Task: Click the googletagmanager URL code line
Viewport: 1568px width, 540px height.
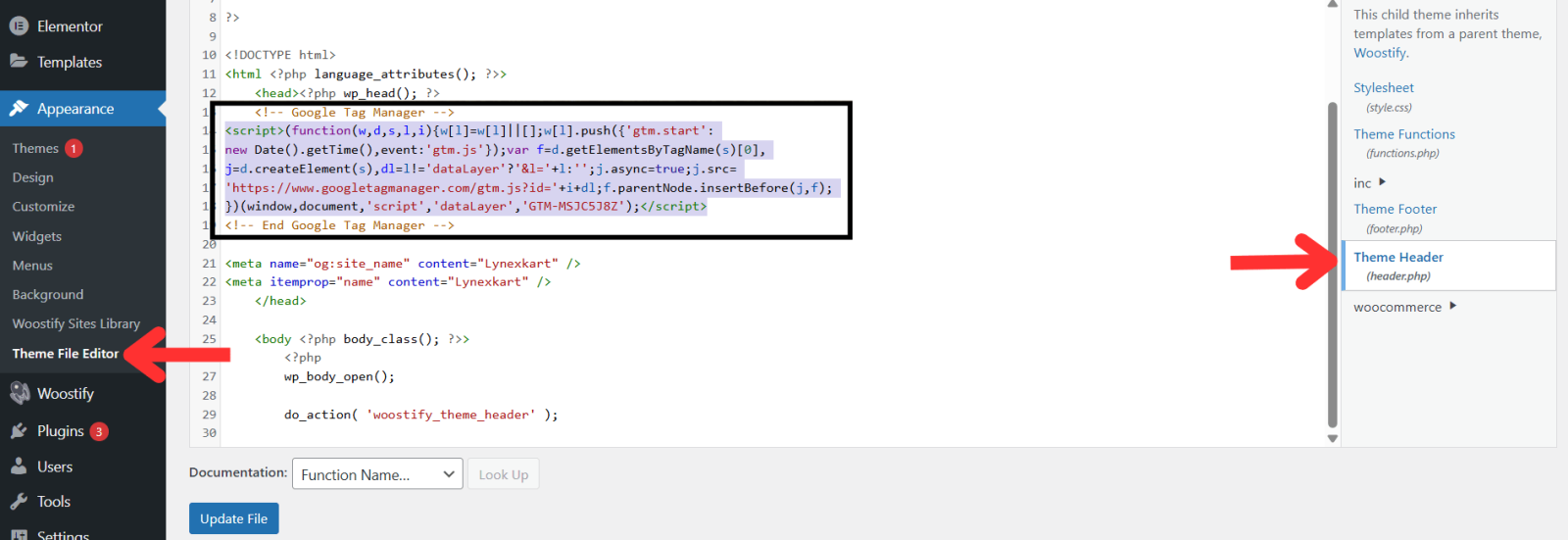Action: coord(529,187)
